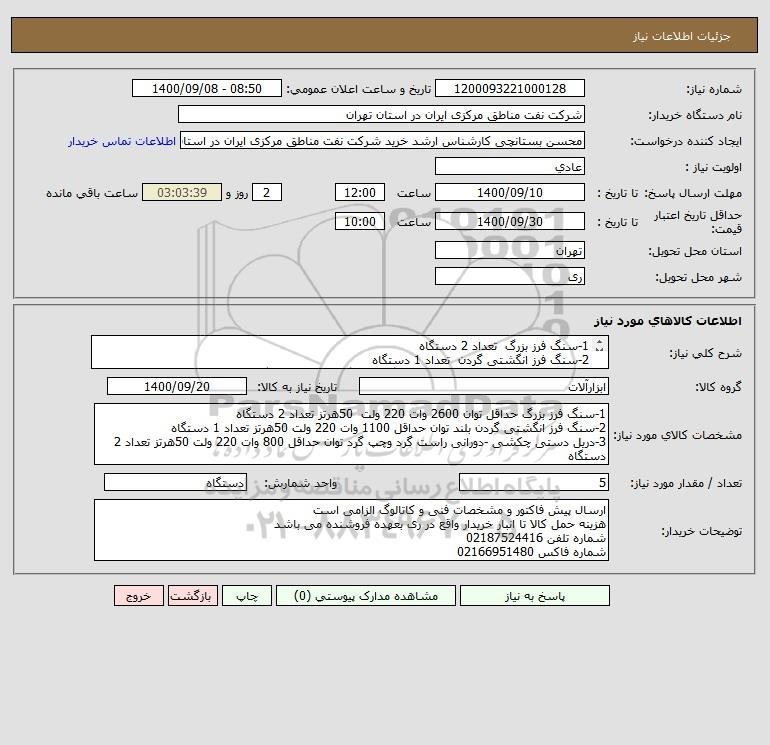Screen dimensions: 770x745
Task: Click the چاپ print button
Action: (247, 596)
